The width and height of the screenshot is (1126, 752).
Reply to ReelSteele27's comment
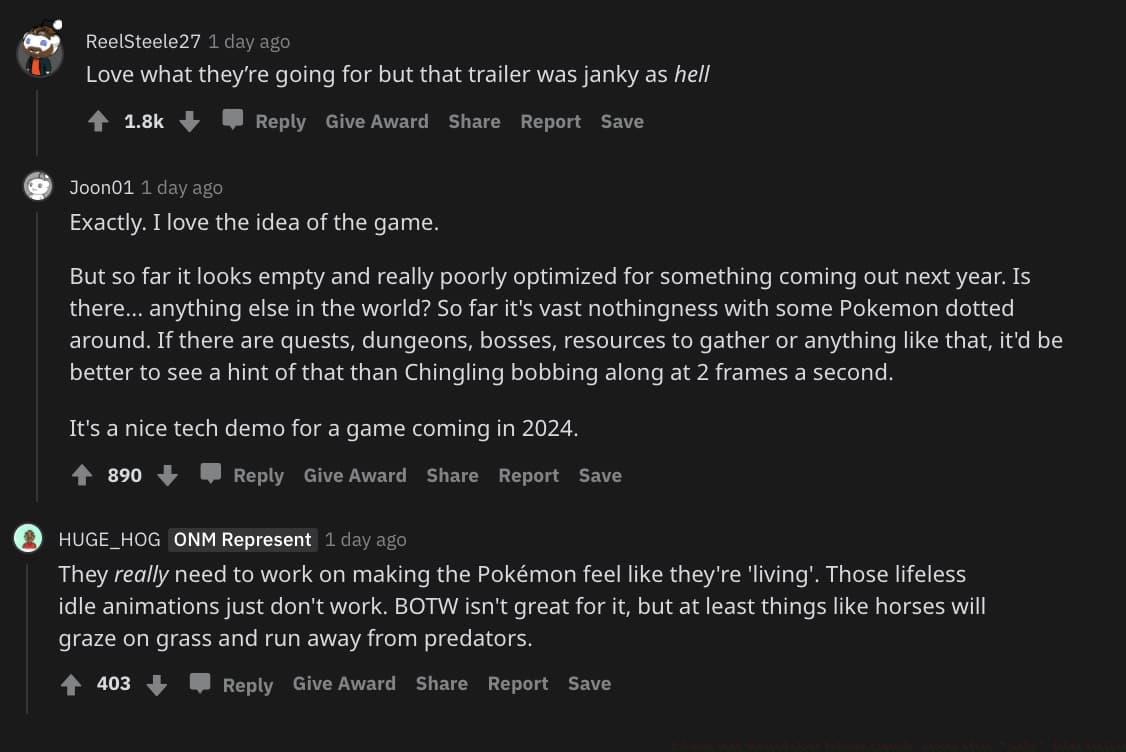pyautogui.click(x=265, y=122)
